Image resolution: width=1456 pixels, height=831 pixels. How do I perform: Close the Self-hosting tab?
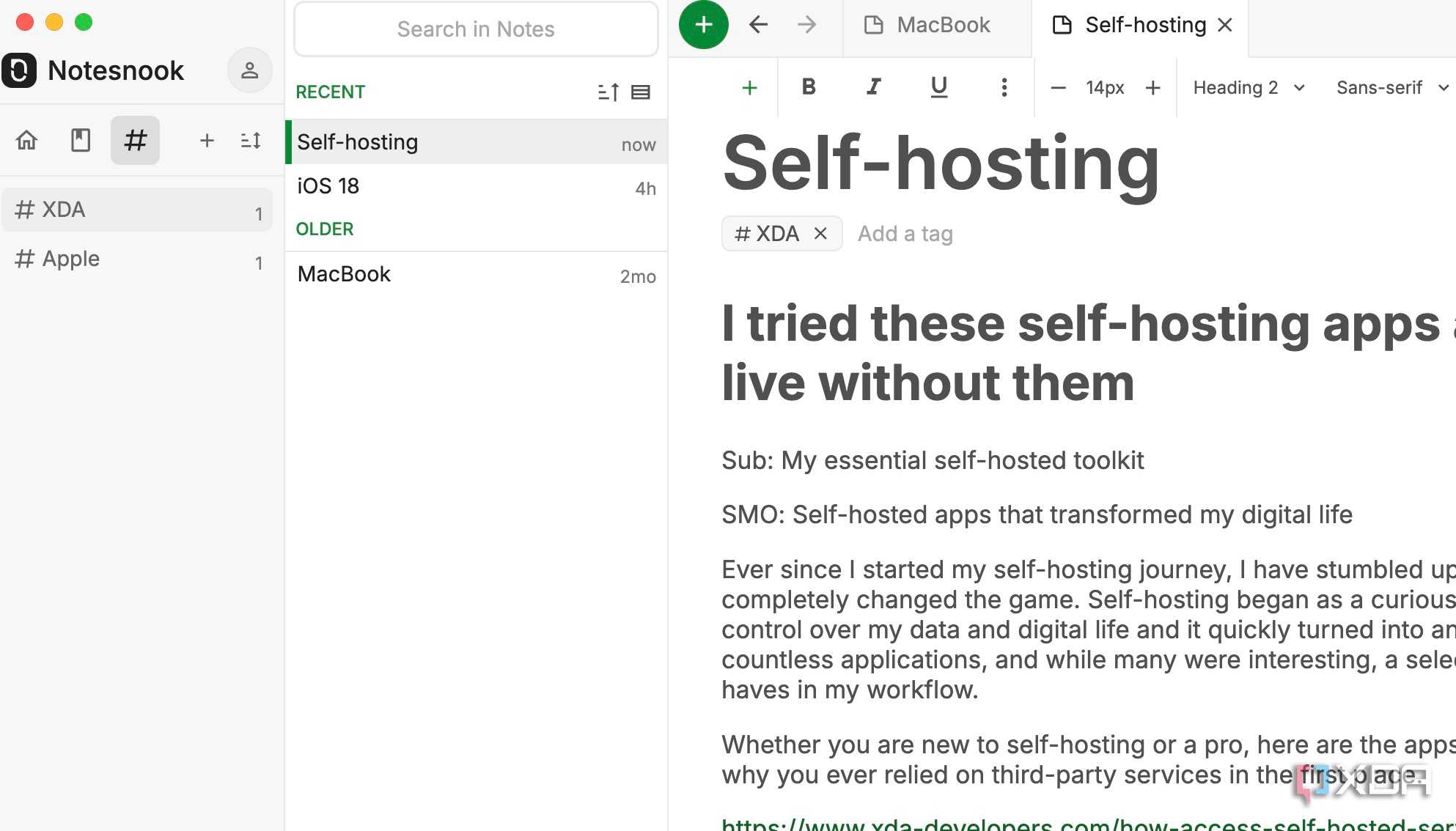(1225, 26)
